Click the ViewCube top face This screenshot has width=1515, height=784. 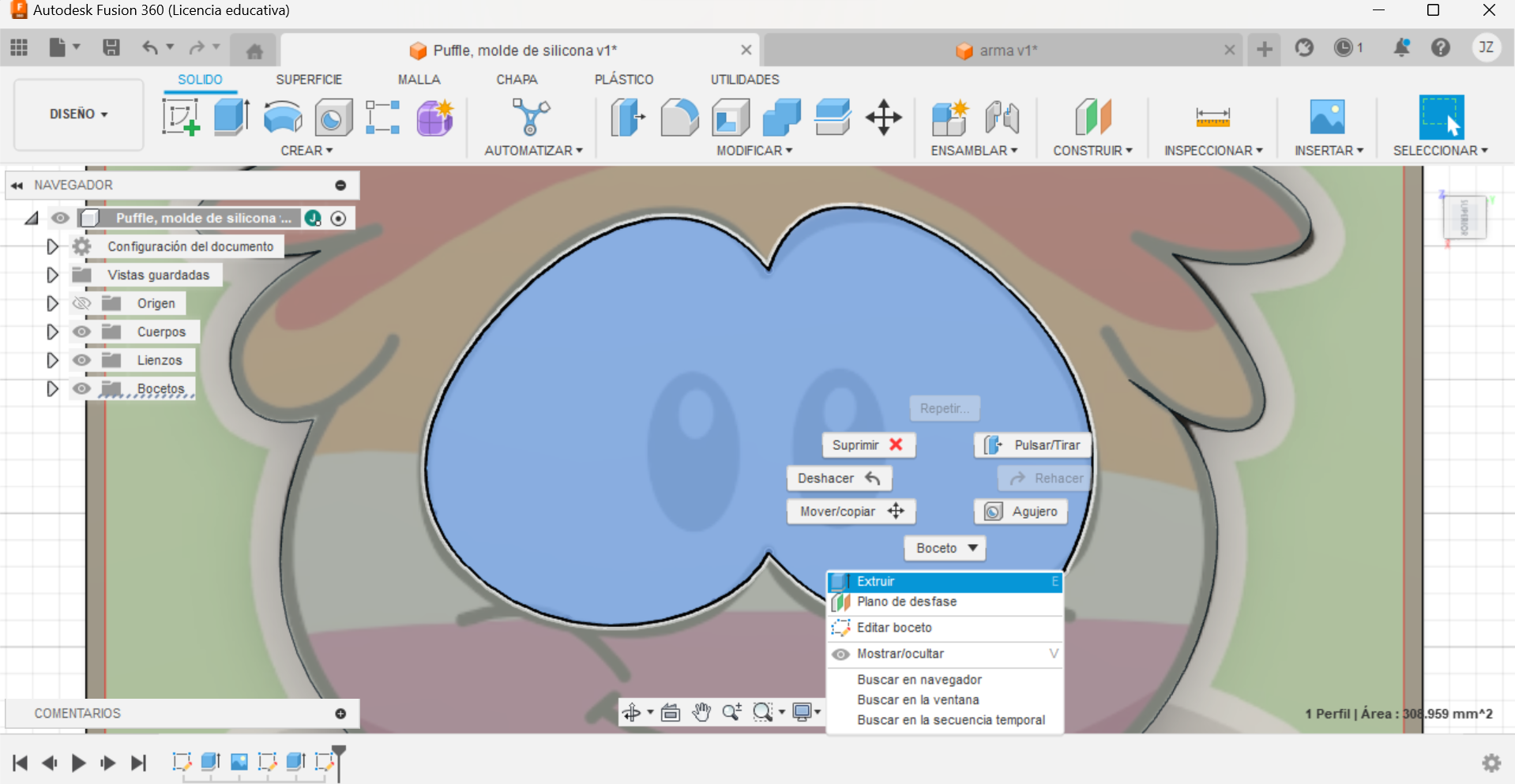point(1464,217)
